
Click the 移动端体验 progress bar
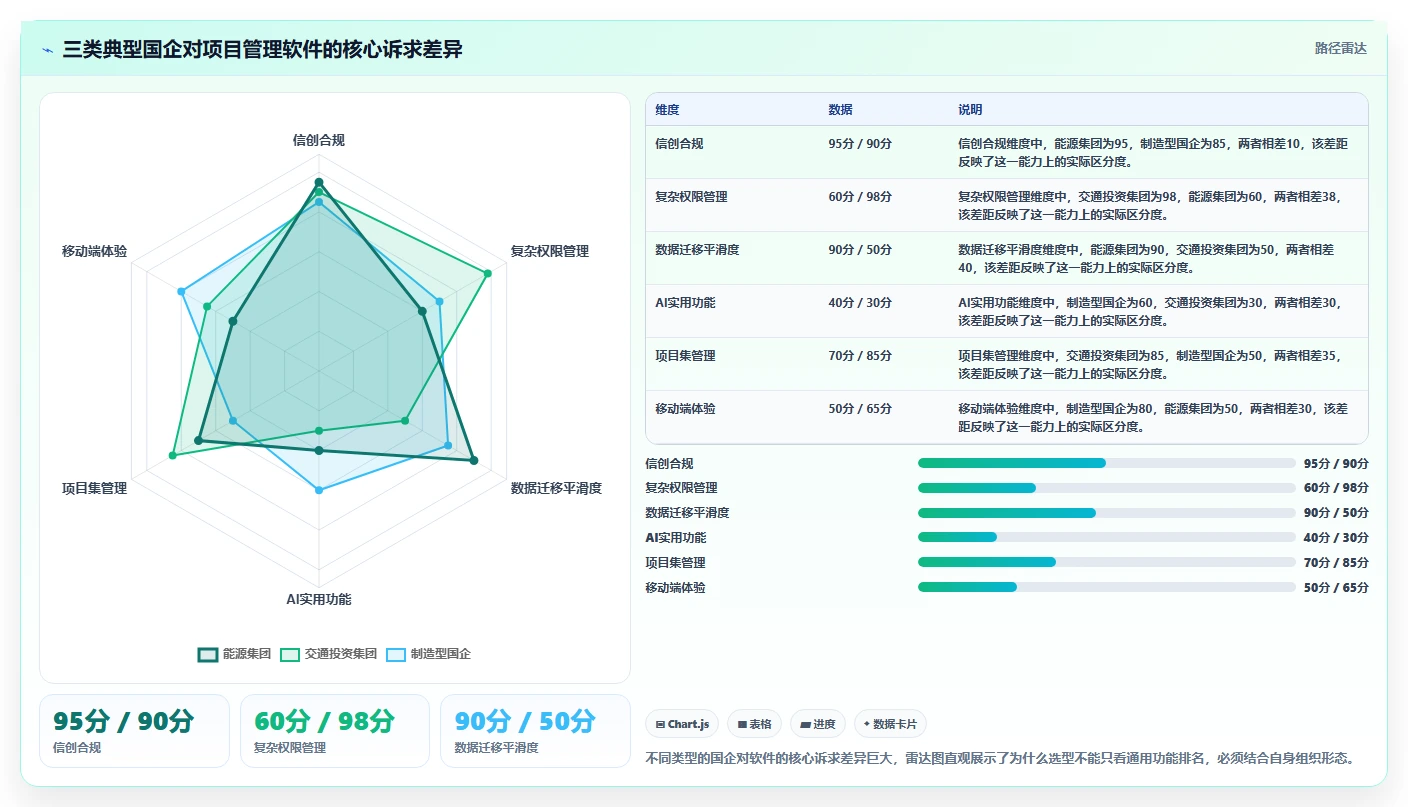coord(1106,587)
